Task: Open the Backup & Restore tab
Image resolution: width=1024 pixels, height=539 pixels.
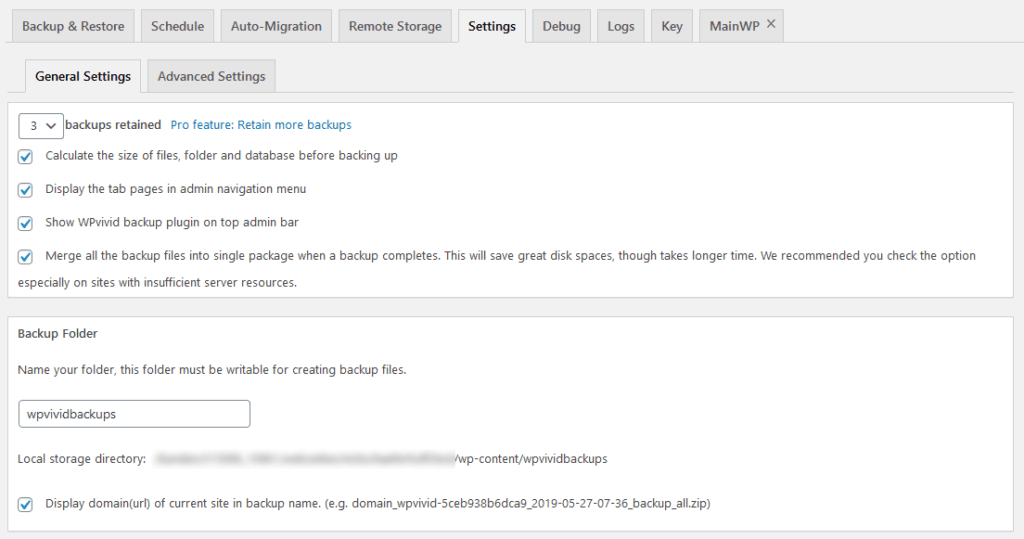Action: (73, 26)
